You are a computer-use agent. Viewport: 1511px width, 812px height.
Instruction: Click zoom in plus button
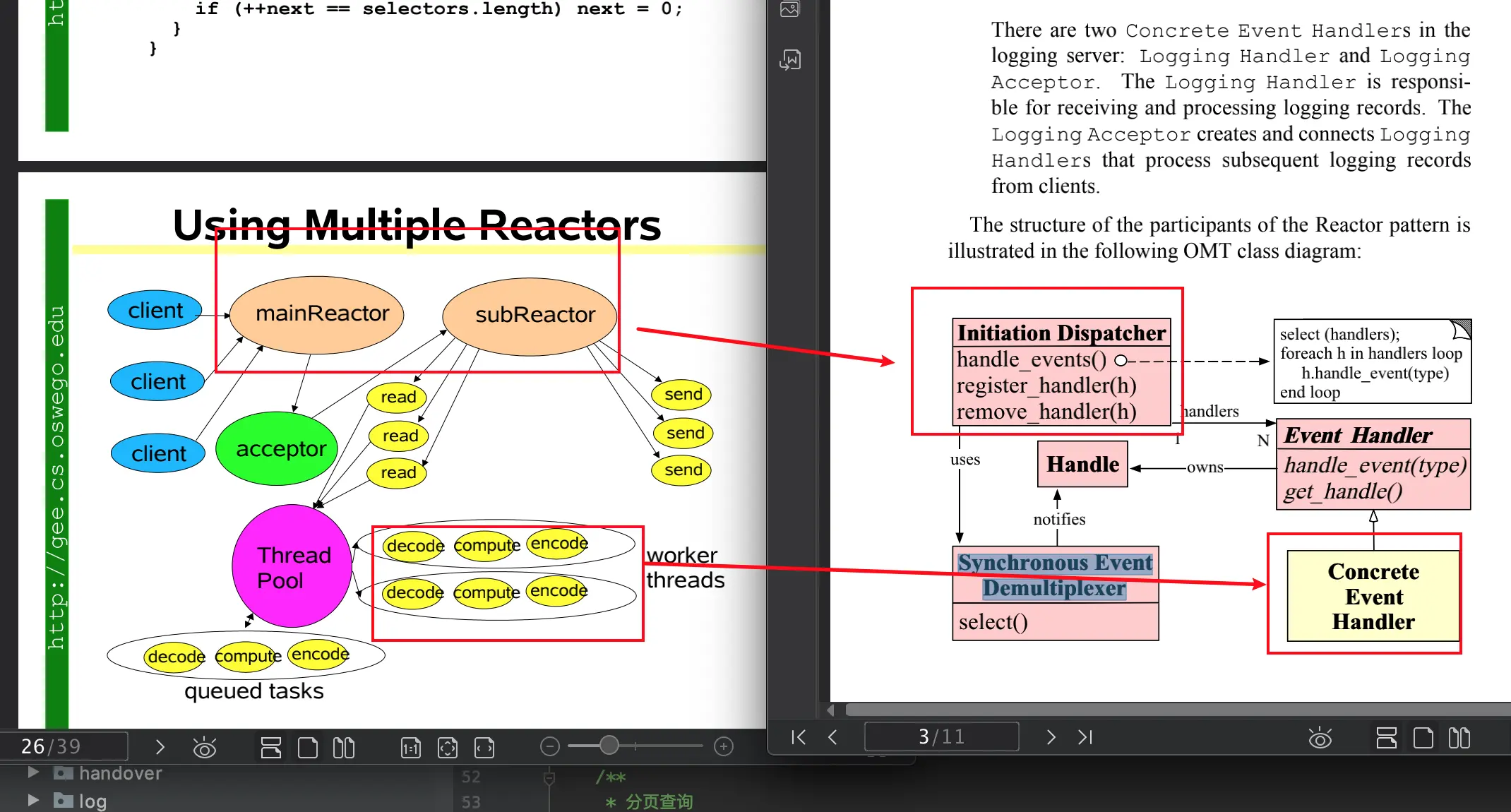pos(724,746)
